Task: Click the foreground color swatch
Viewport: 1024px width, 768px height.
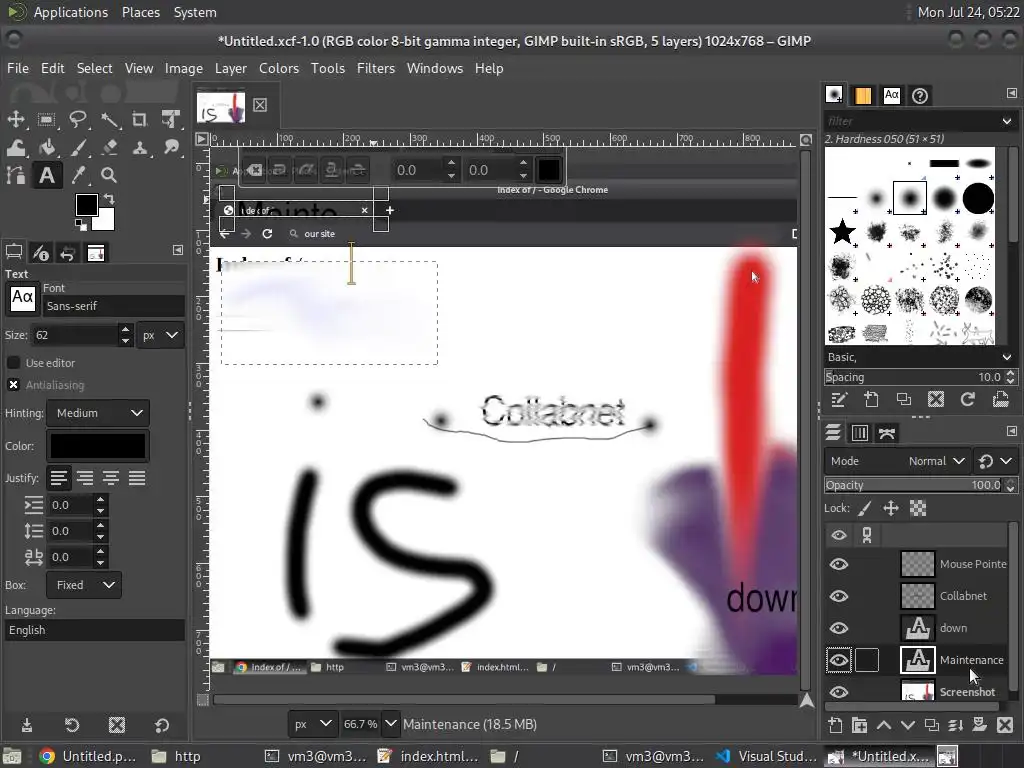Action: [x=87, y=204]
